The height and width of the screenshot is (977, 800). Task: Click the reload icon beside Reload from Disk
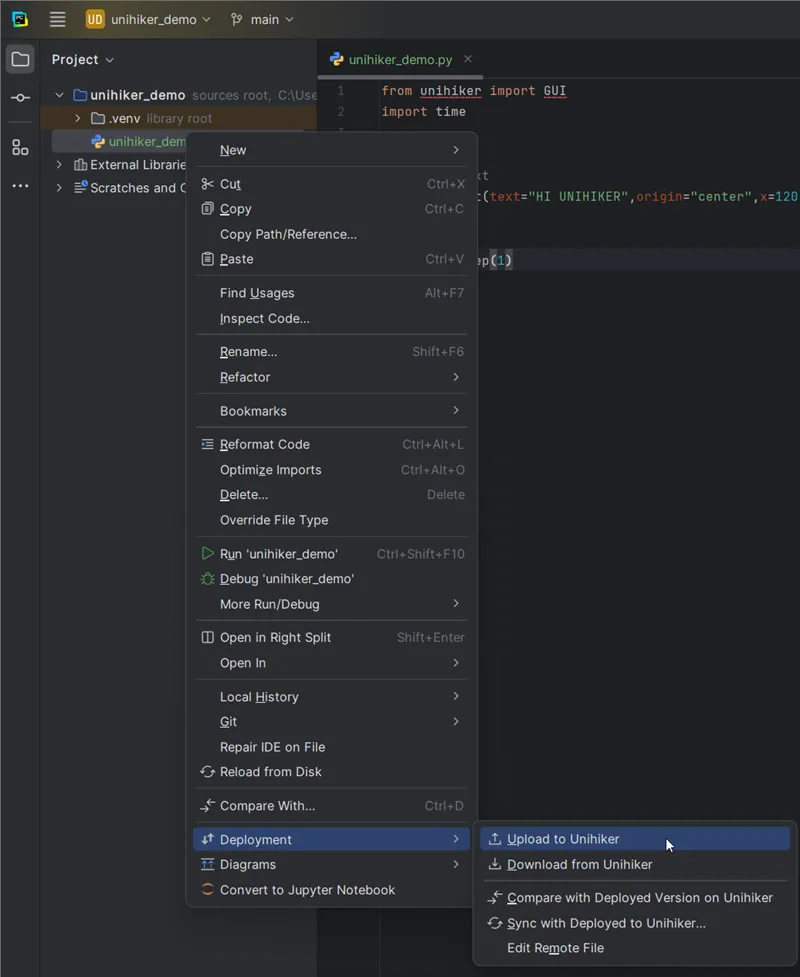point(207,771)
